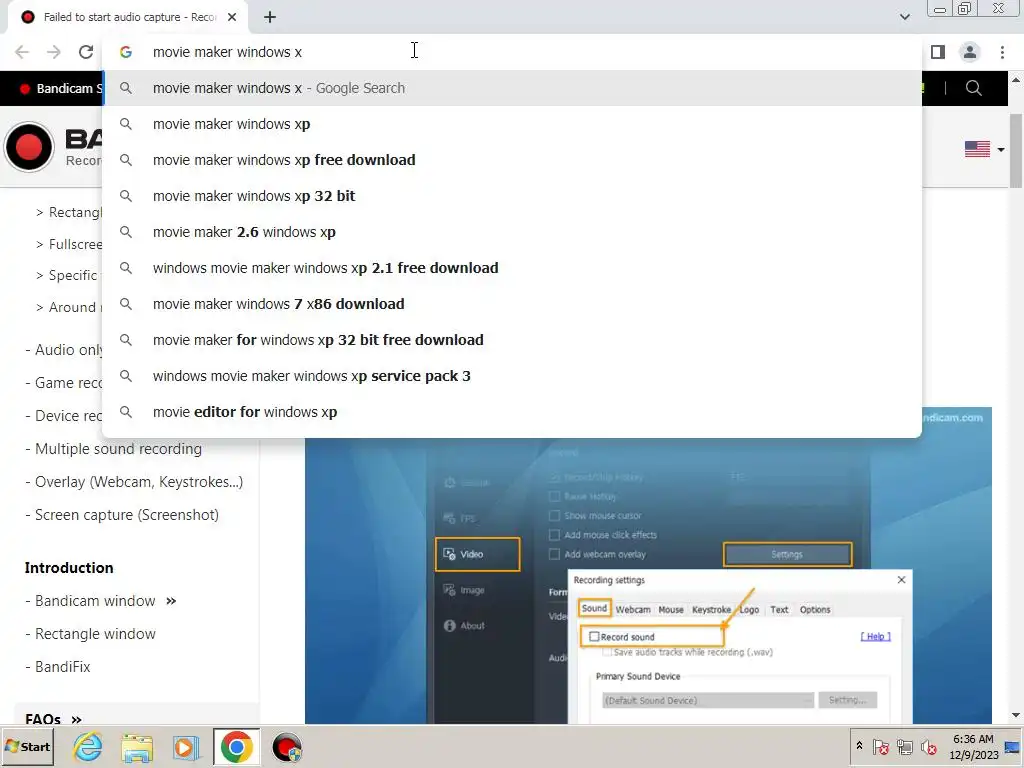Open File Explorer folder on taskbar
Screen dimensions: 1024x768
click(137, 747)
